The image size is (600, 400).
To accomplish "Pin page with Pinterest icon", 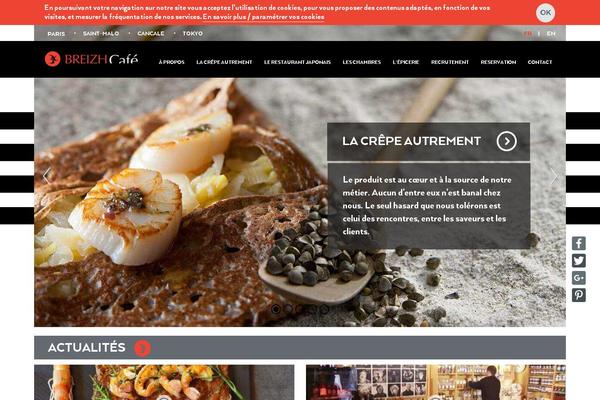I will coord(579,295).
